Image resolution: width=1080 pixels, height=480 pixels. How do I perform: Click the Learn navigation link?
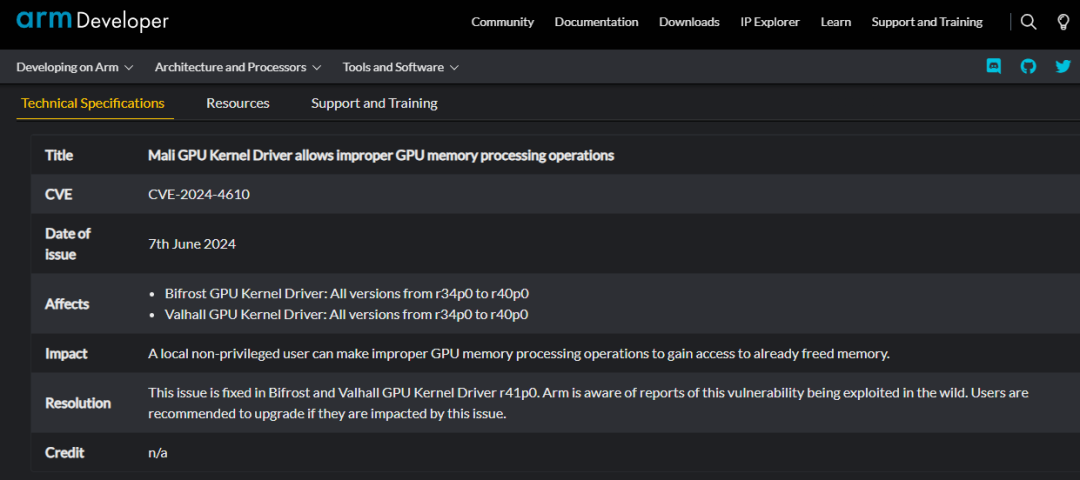pos(836,22)
